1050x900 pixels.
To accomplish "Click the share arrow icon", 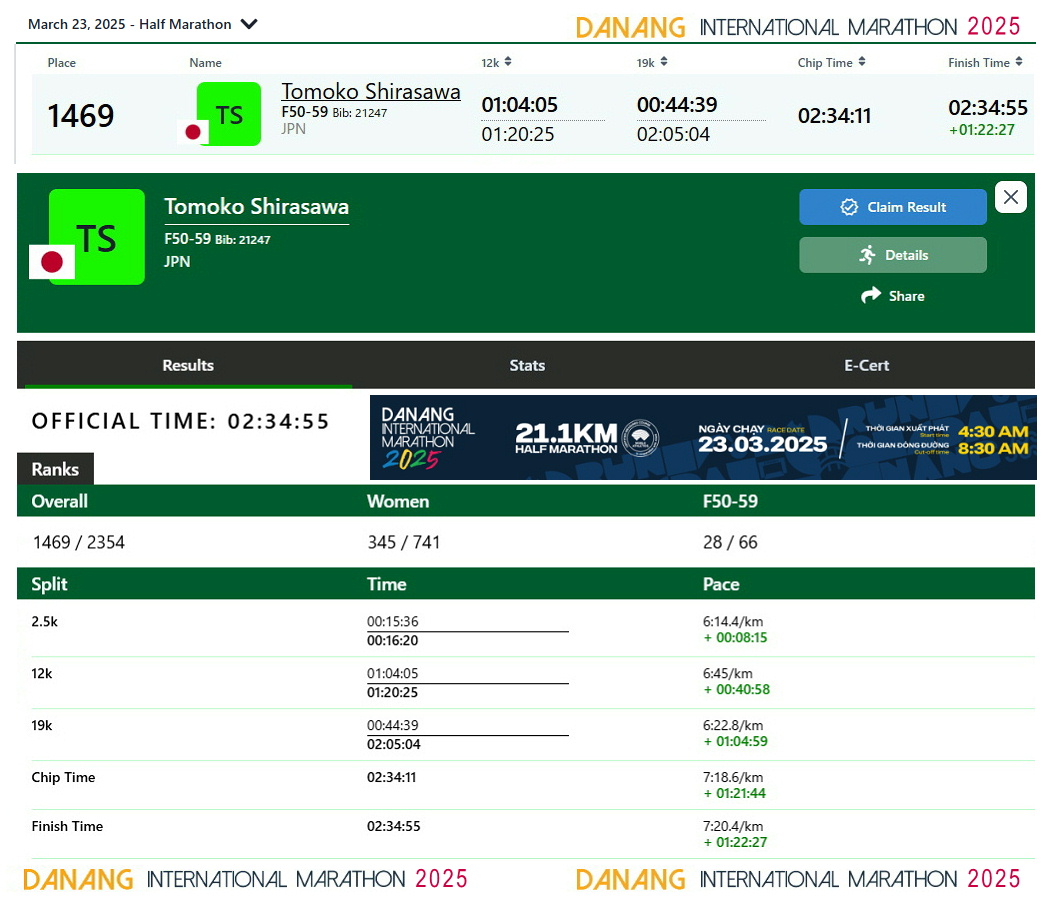I will tap(871, 295).
